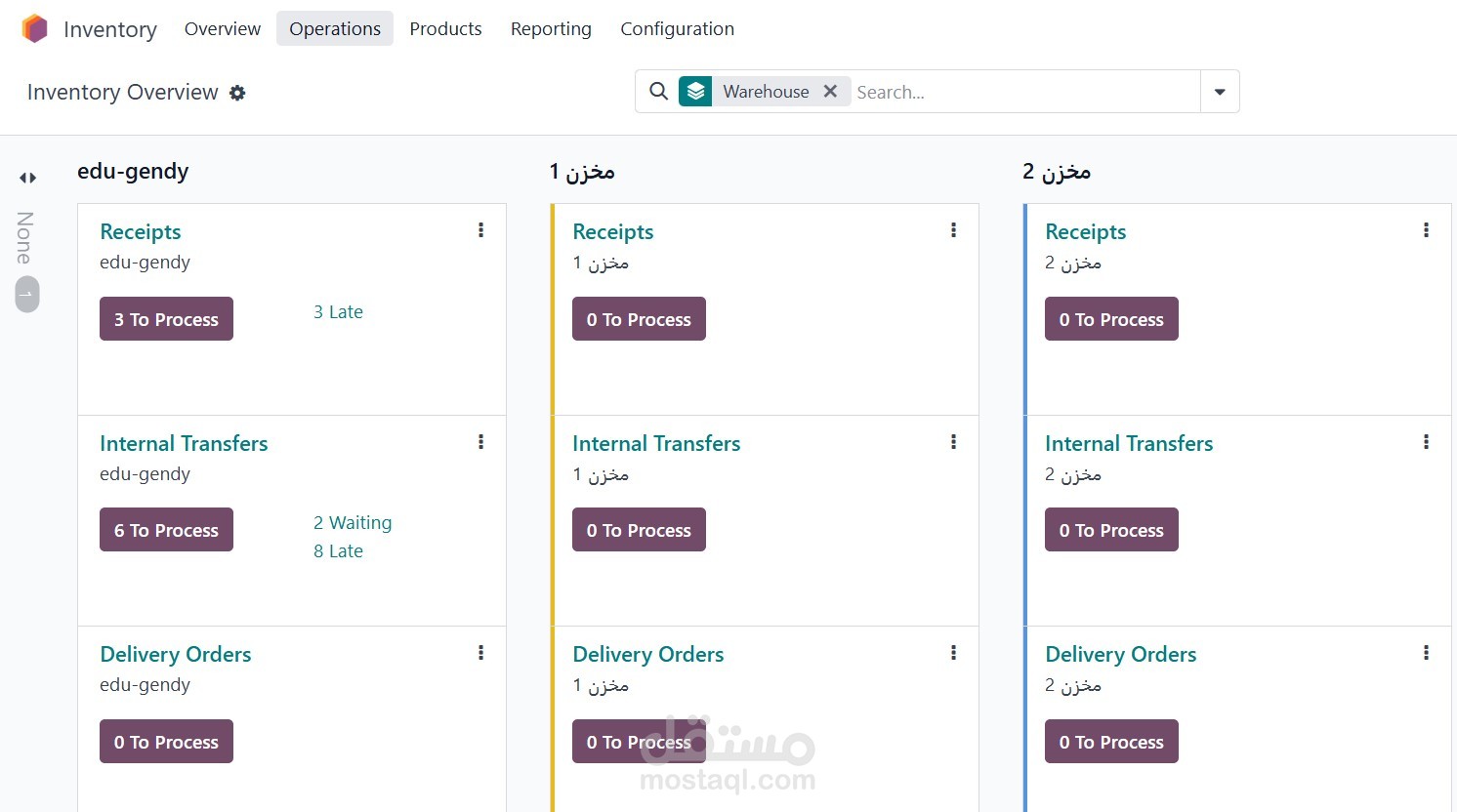The width and height of the screenshot is (1457, 812).
Task: Click 0 To Process on edu-gendy Delivery Orders
Action: point(166,742)
